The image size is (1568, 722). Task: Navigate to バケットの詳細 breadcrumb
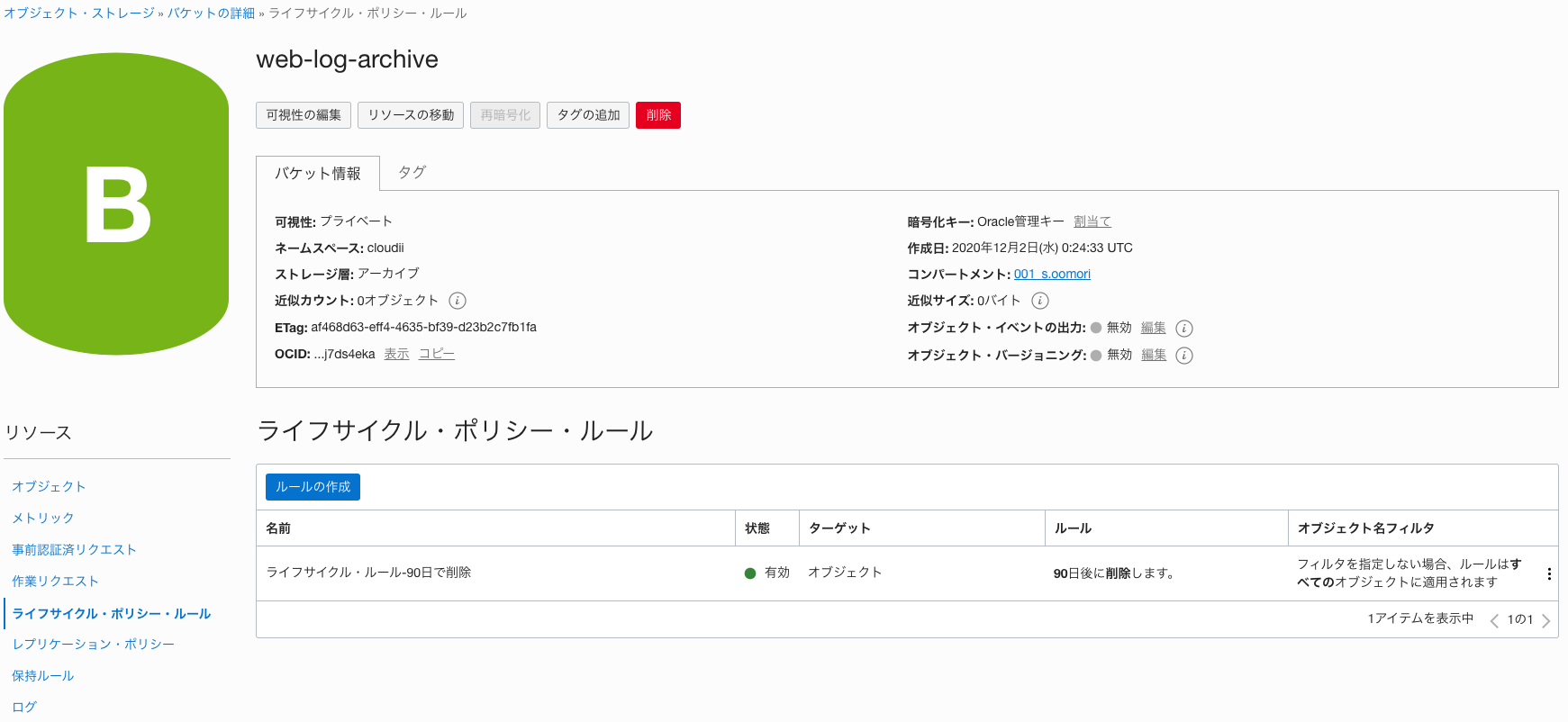pyautogui.click(x=211, y=14)
